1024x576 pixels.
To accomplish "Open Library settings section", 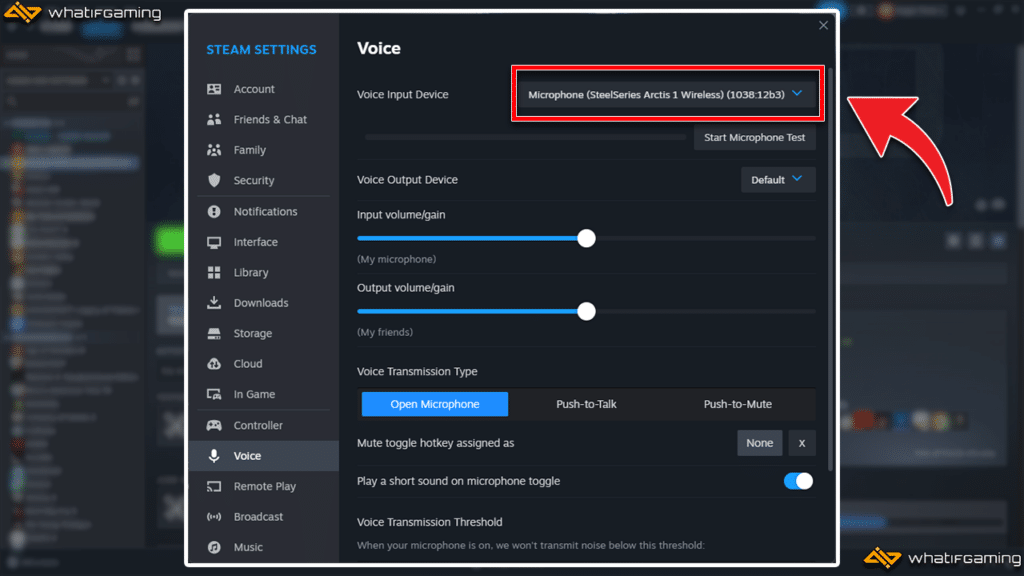I will click(264, 272).
